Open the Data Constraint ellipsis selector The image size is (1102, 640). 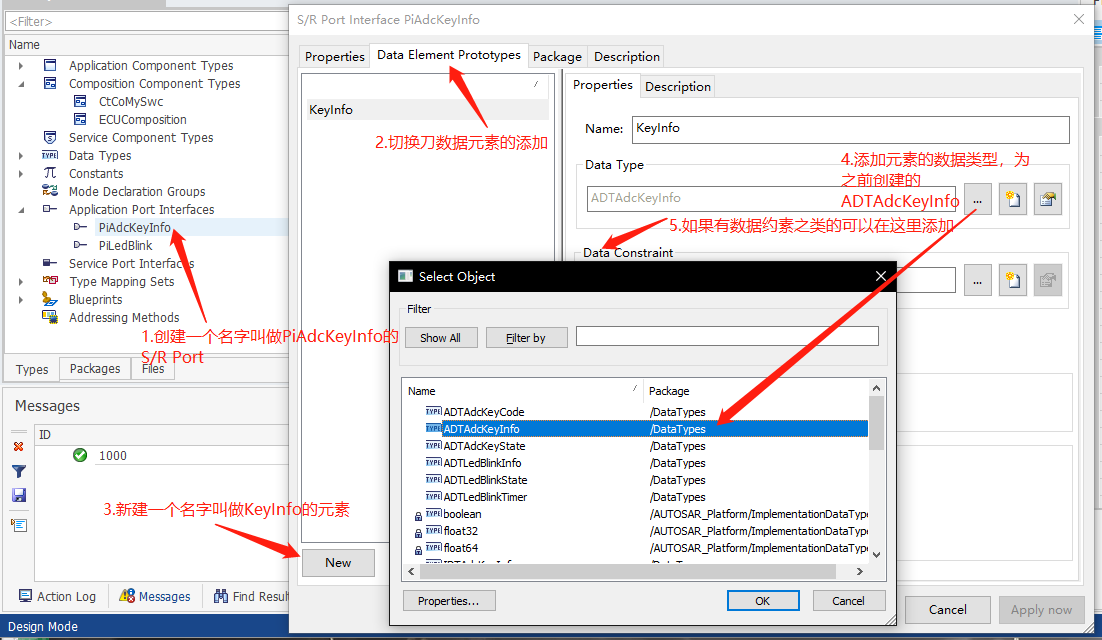(978, 280)
